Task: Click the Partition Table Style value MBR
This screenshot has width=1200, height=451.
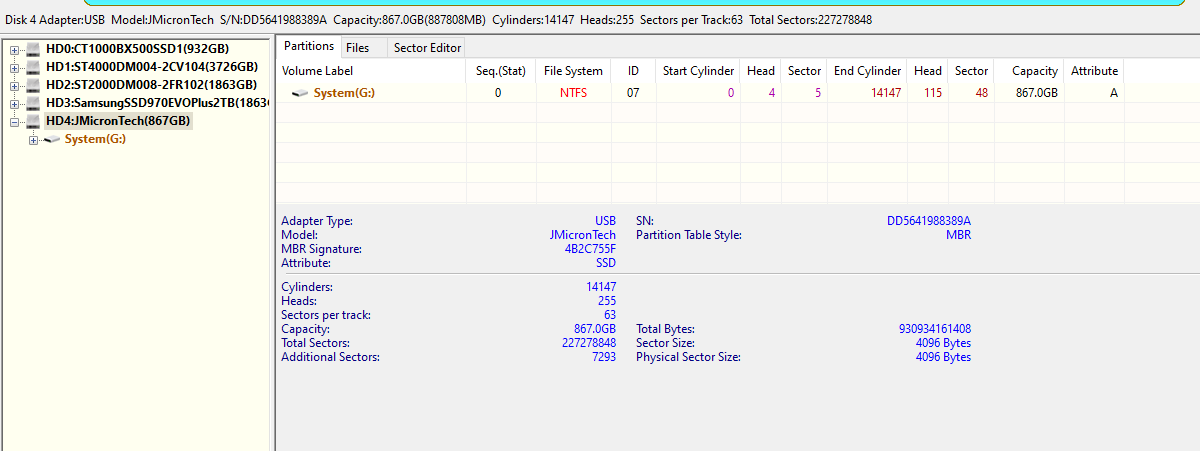Action: click(x=958, y=235)
